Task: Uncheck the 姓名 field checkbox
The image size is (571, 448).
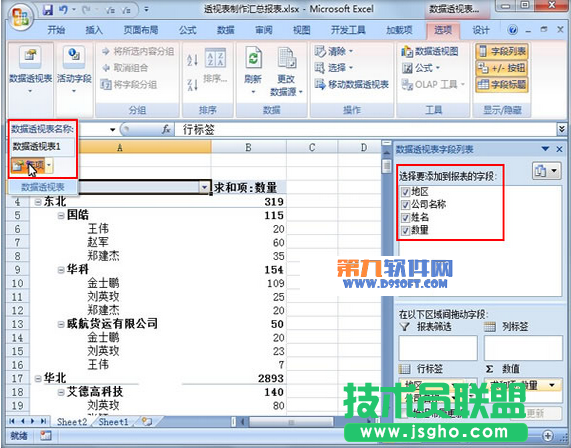Action: pos(405,217)
